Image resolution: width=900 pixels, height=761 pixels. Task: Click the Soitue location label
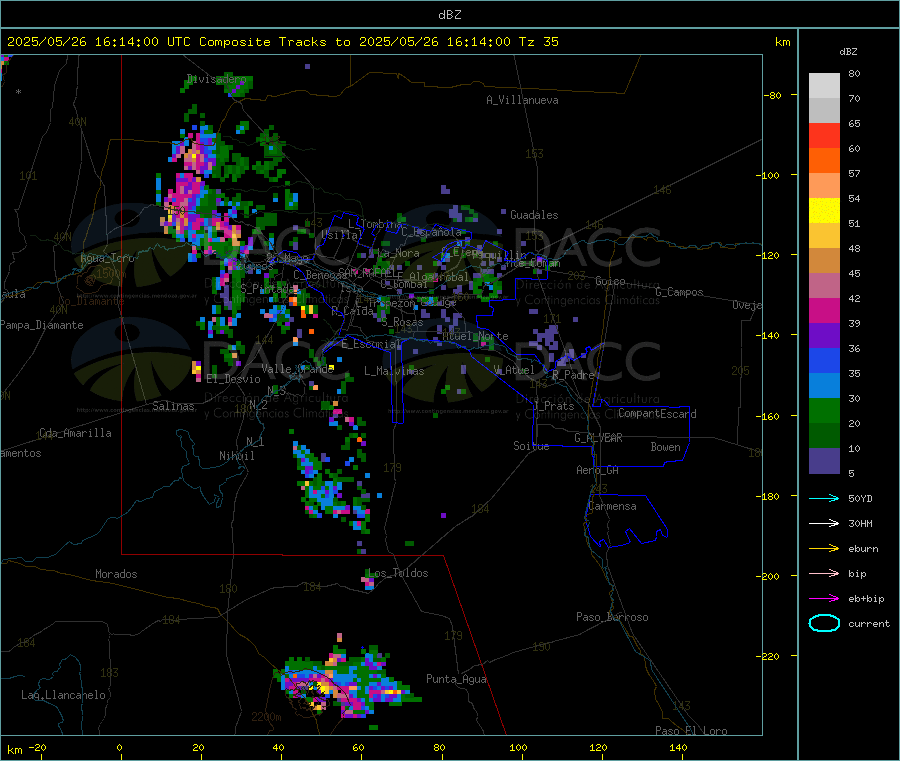(x=531, y=446)
